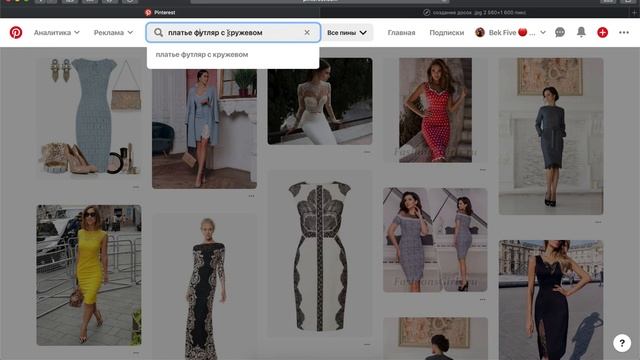Go to Главная
The height and width of the screenshot is (360, 640).
tap(401, 32)
